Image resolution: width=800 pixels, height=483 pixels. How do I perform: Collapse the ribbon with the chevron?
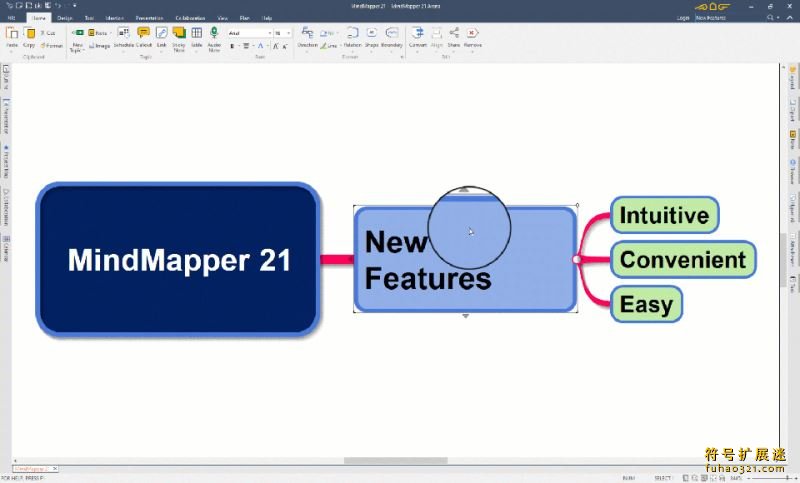point(790,17)
